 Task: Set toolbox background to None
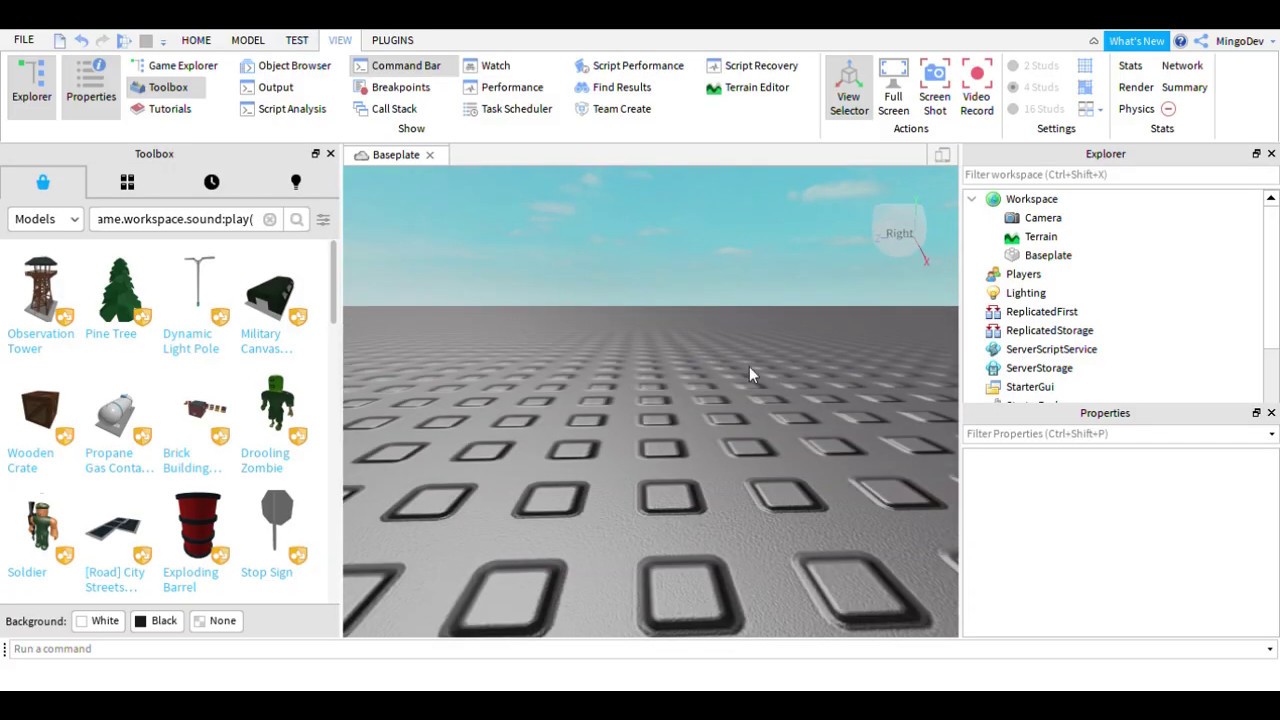(215, 621)
